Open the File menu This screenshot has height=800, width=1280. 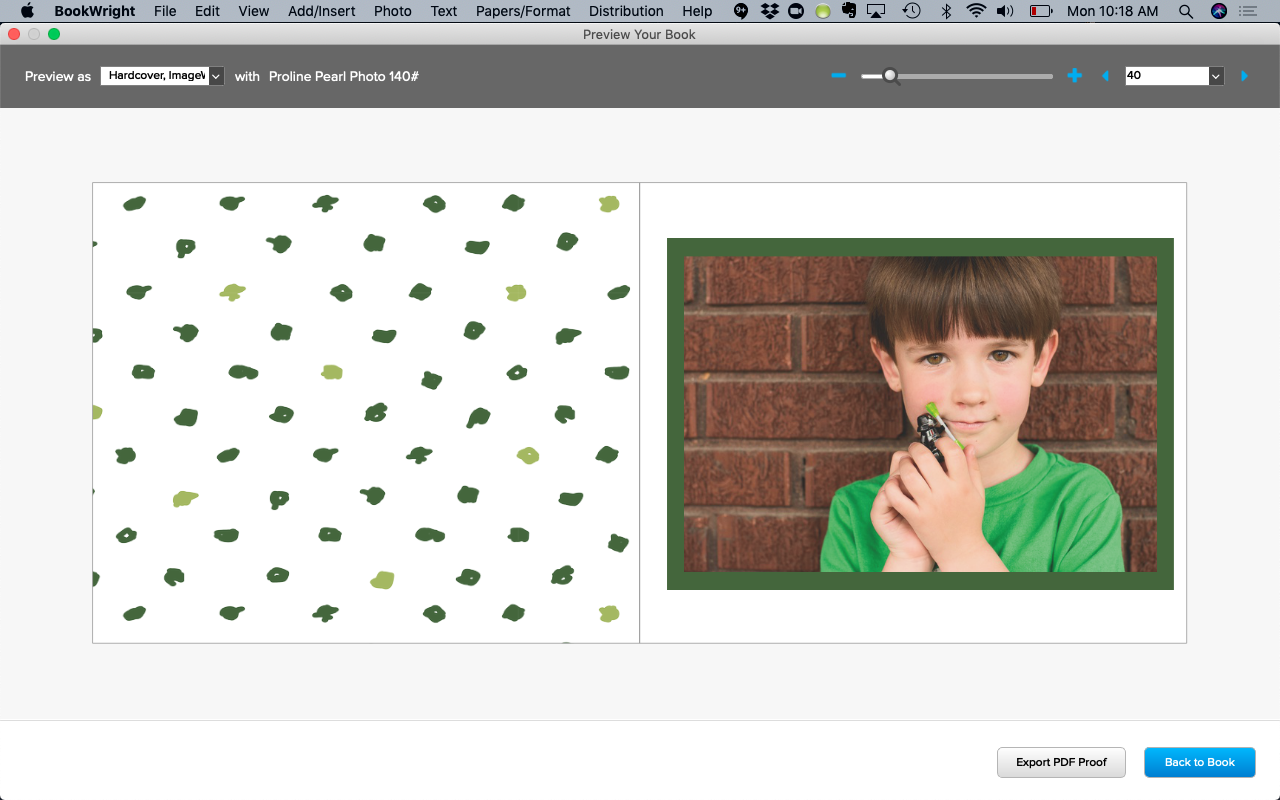165,11
